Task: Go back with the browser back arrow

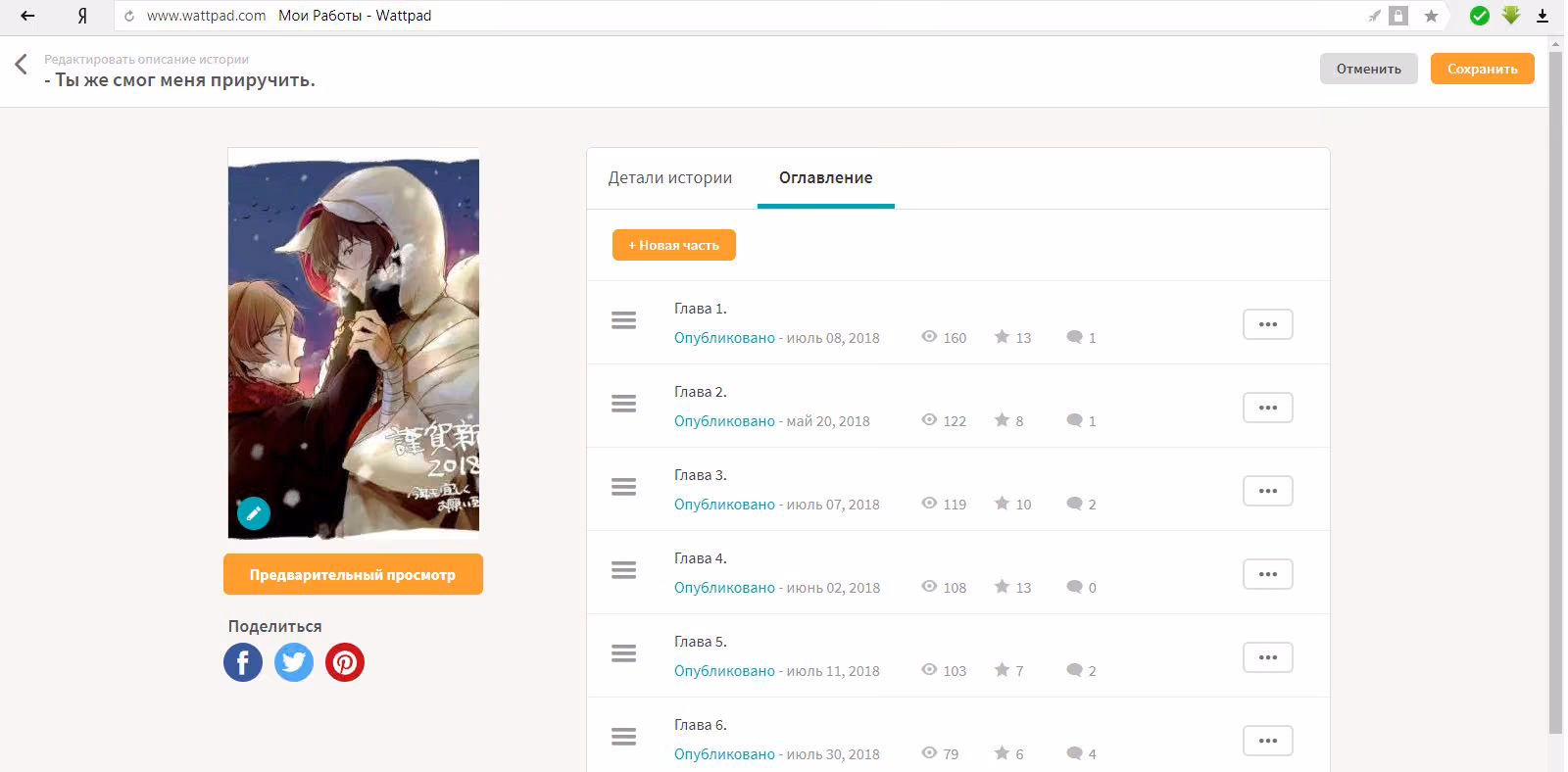Action: (x=27, y=16)
